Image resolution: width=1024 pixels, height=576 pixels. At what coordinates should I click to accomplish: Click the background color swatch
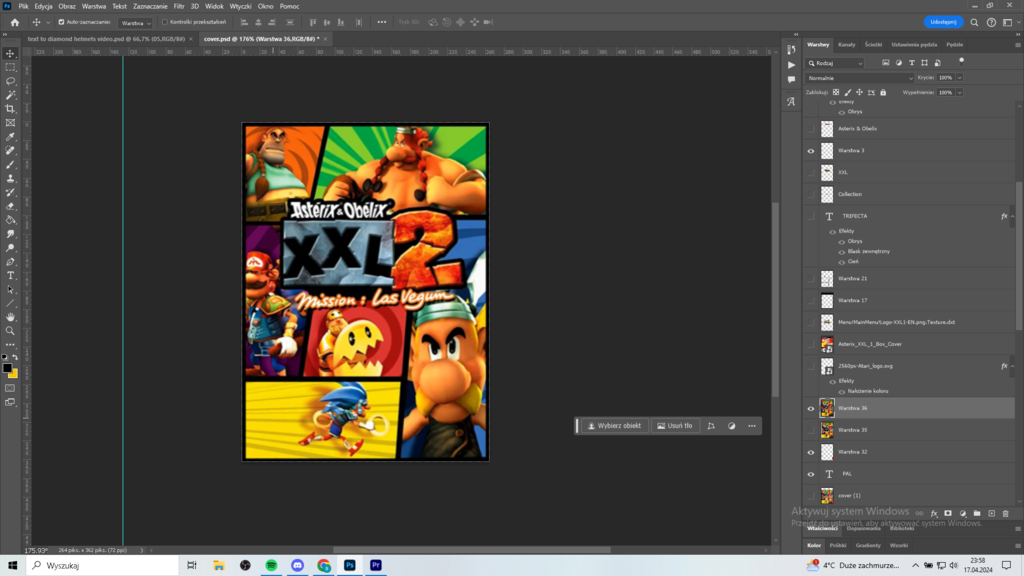point(14,374)
